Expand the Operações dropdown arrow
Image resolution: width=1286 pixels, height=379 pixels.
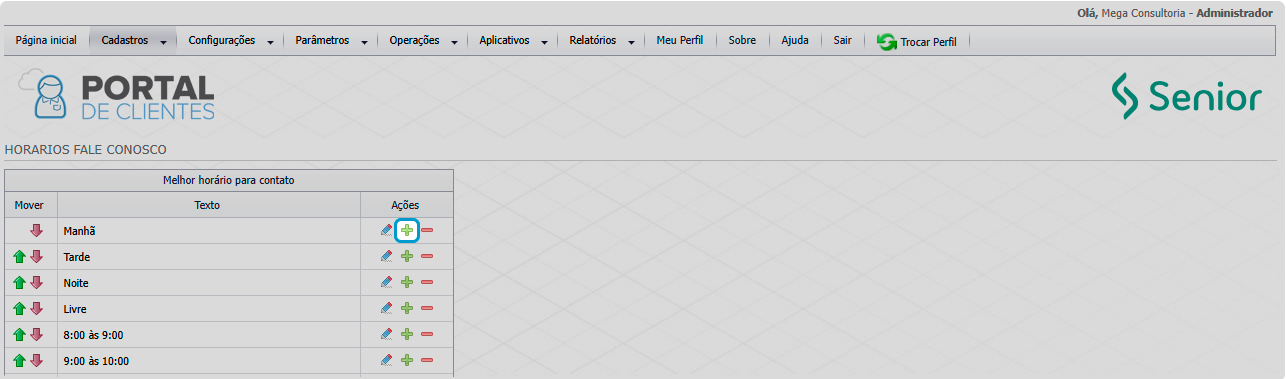coord(455,42)
